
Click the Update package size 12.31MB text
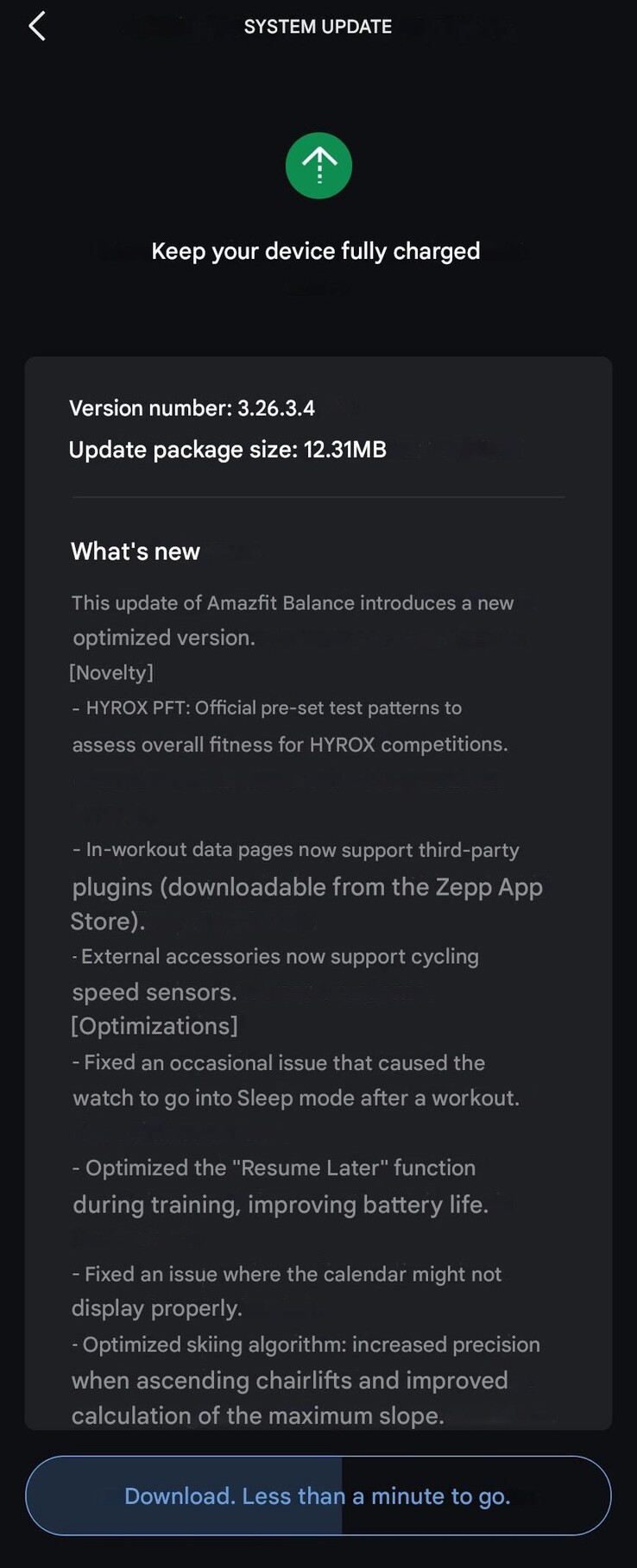click(227, 450)
